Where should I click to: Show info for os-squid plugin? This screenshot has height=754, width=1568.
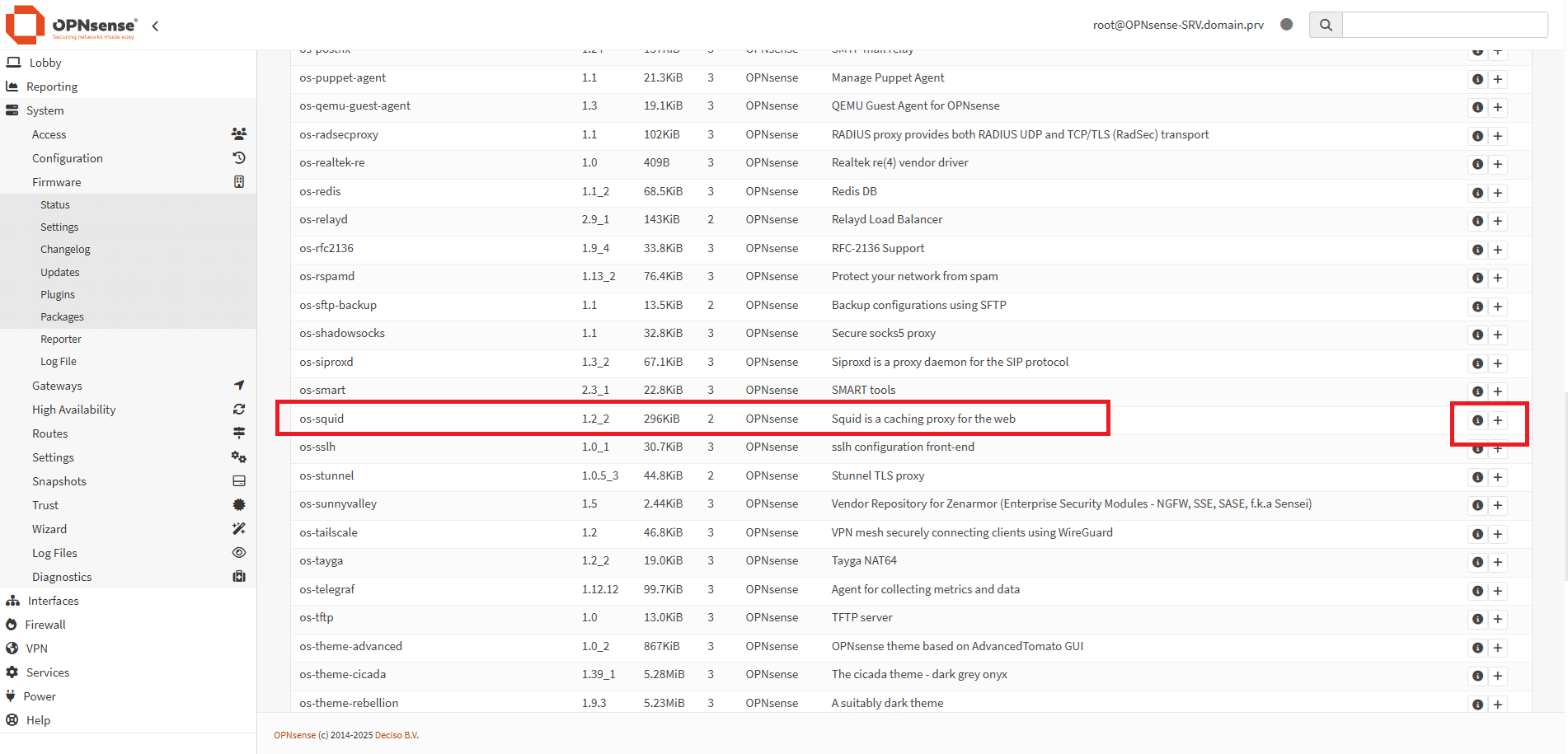[x=1477, y=420]
